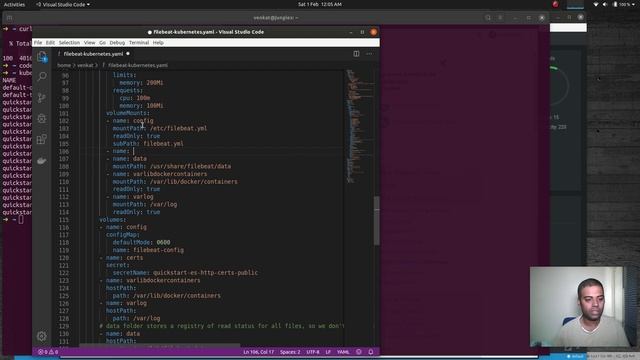This screenshot has height=360, width=640.
Task: Open the File menu
Action: tap(38, 42)
